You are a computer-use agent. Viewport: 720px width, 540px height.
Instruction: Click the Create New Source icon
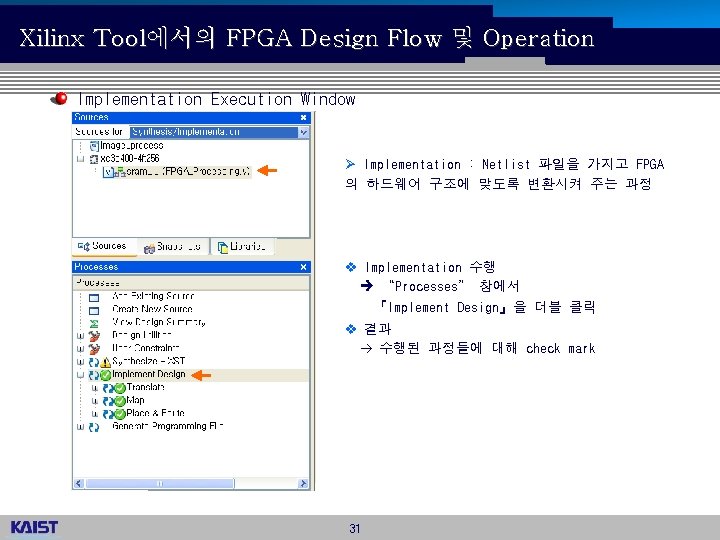pyautogui.click(x=94, y=310)
